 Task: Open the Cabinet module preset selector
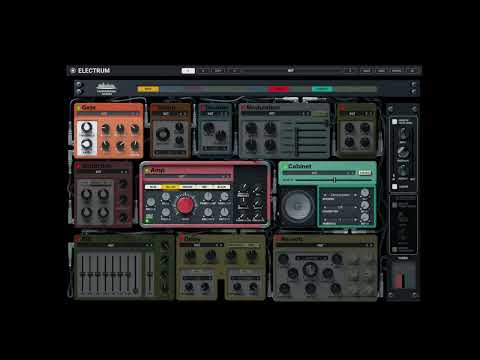(x=319, y=173)
